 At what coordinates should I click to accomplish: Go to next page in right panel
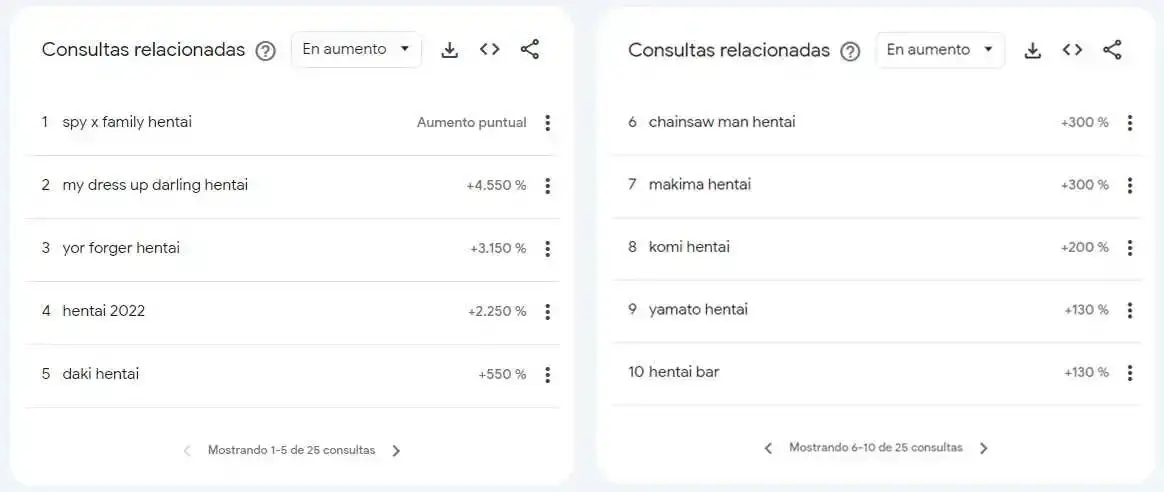tap(984, 448)
